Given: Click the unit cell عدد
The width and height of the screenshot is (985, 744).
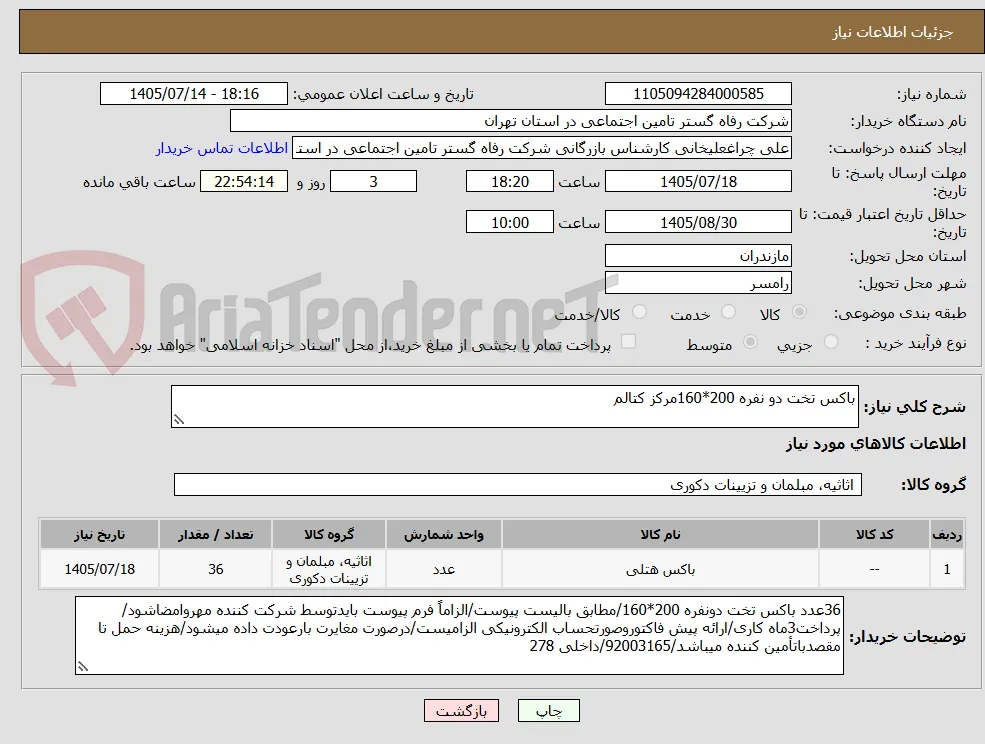Looking at the screenshot, I should pos(444,569).
